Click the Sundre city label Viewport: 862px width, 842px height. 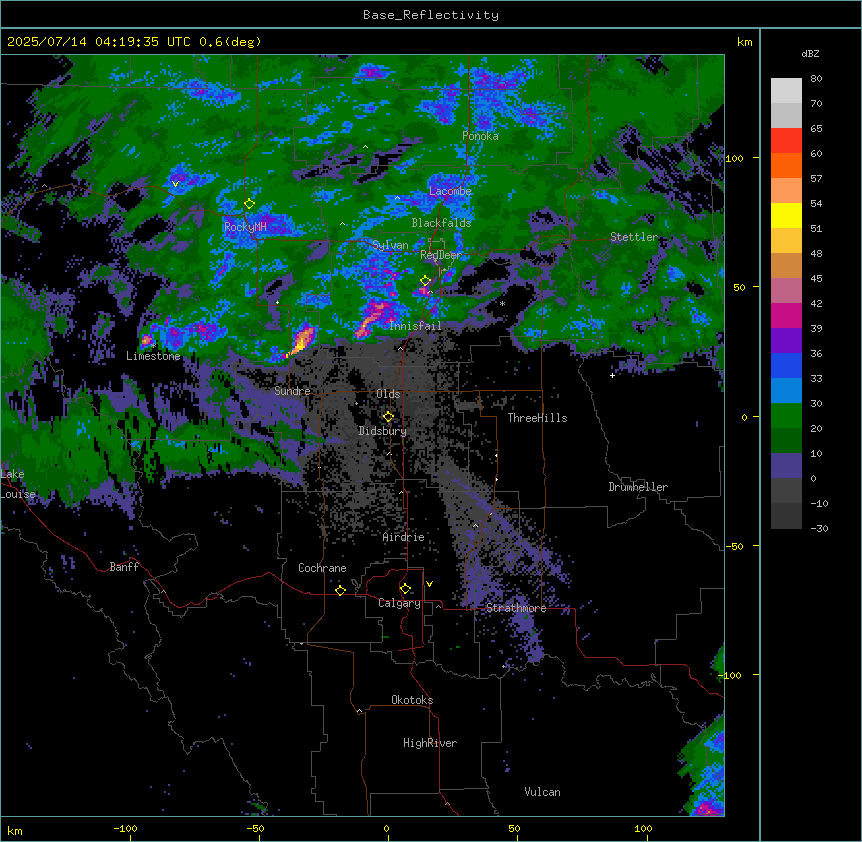pos(292,391)
